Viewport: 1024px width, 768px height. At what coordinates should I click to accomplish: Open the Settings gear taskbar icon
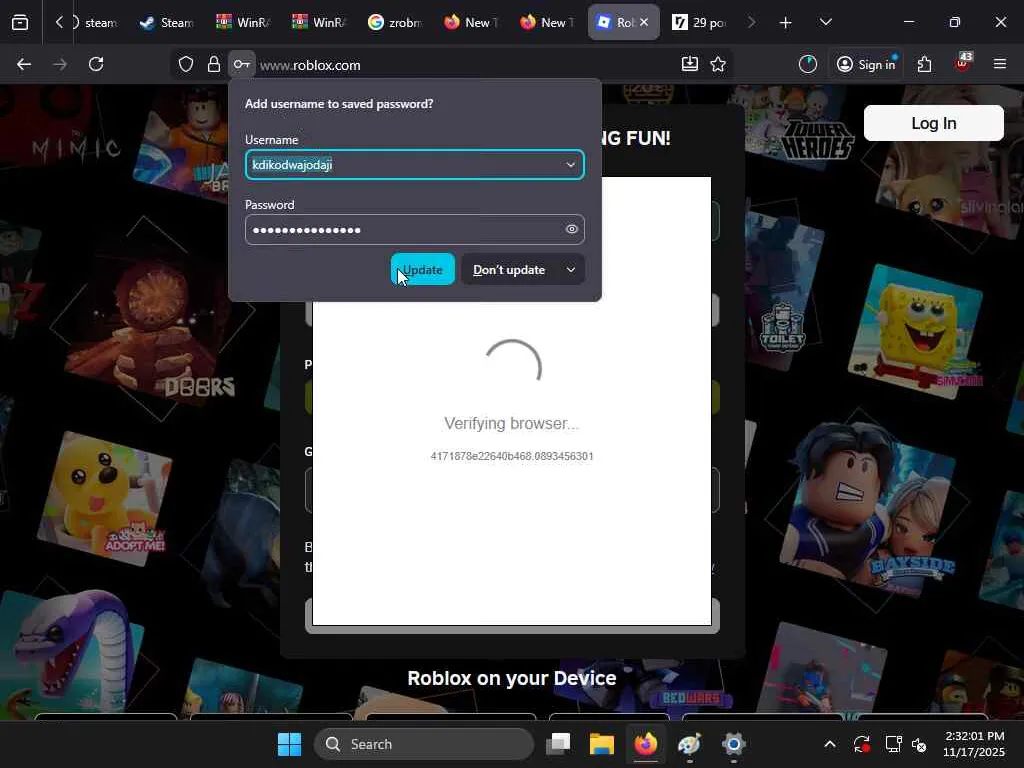click(733, 744)
